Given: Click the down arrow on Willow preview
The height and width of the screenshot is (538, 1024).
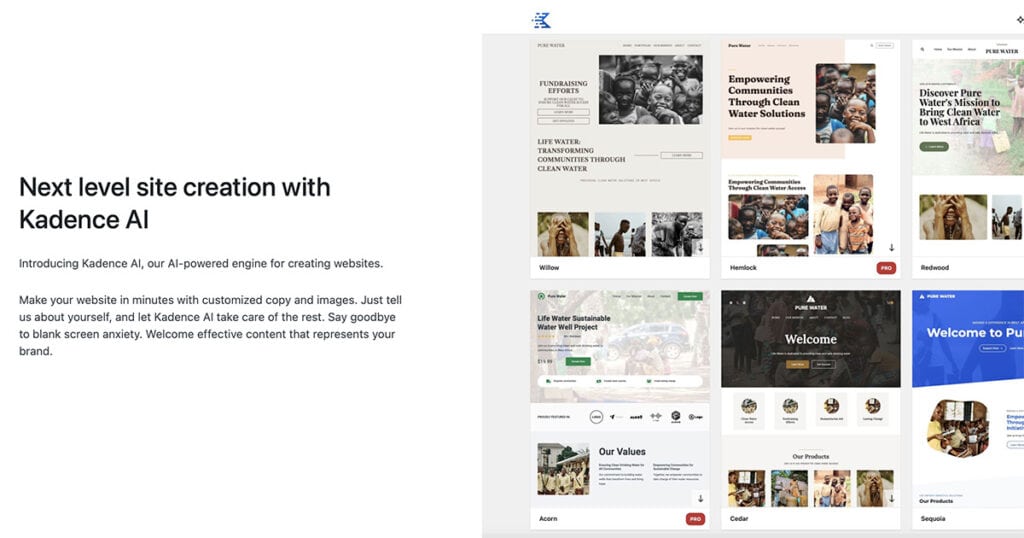Looking at the screenshot, I should pos(700,248).
